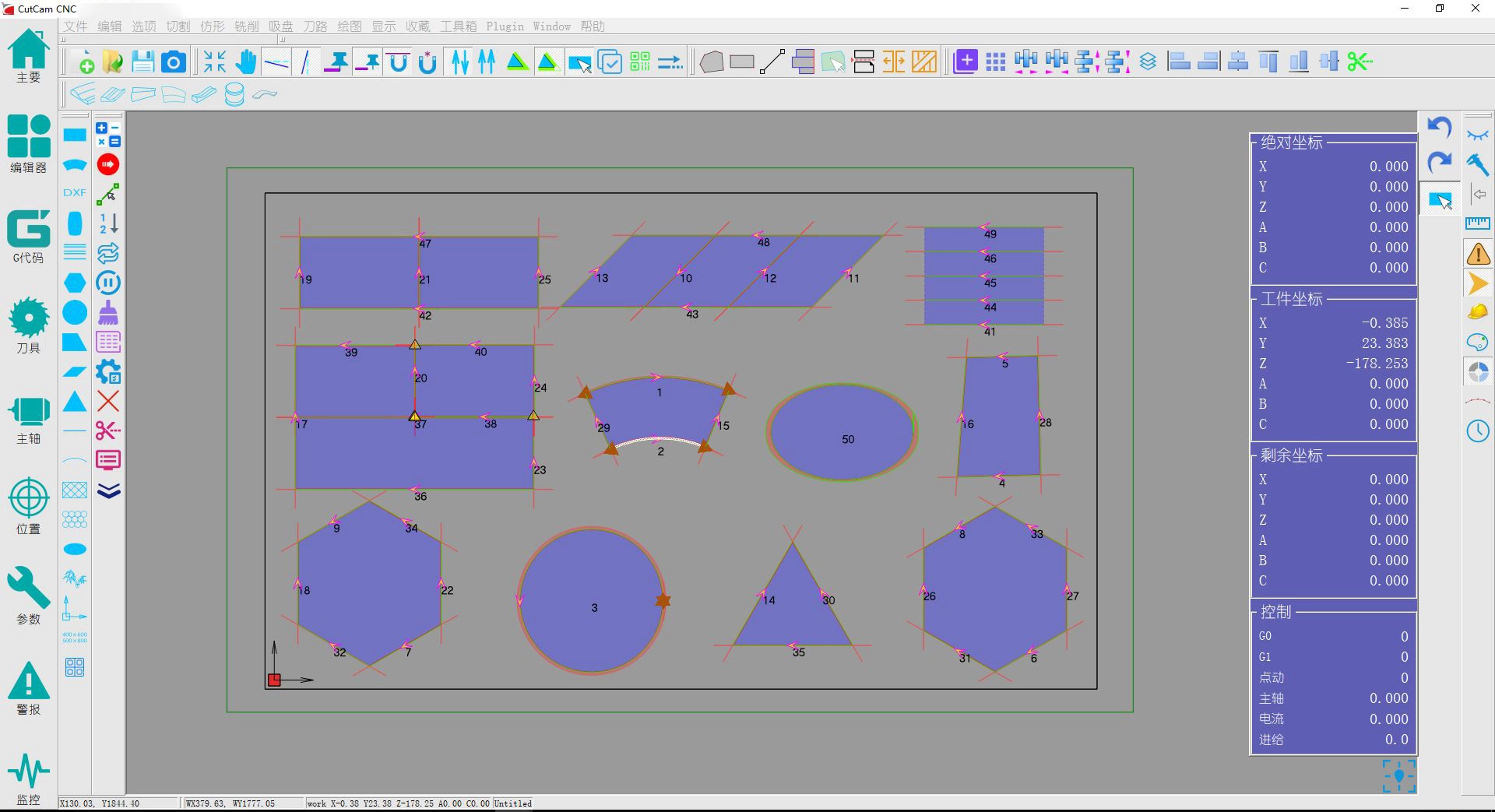Viewport: 1495px width, 812px height.
Task: Select the hand pan tool
Action: (245, 62)
